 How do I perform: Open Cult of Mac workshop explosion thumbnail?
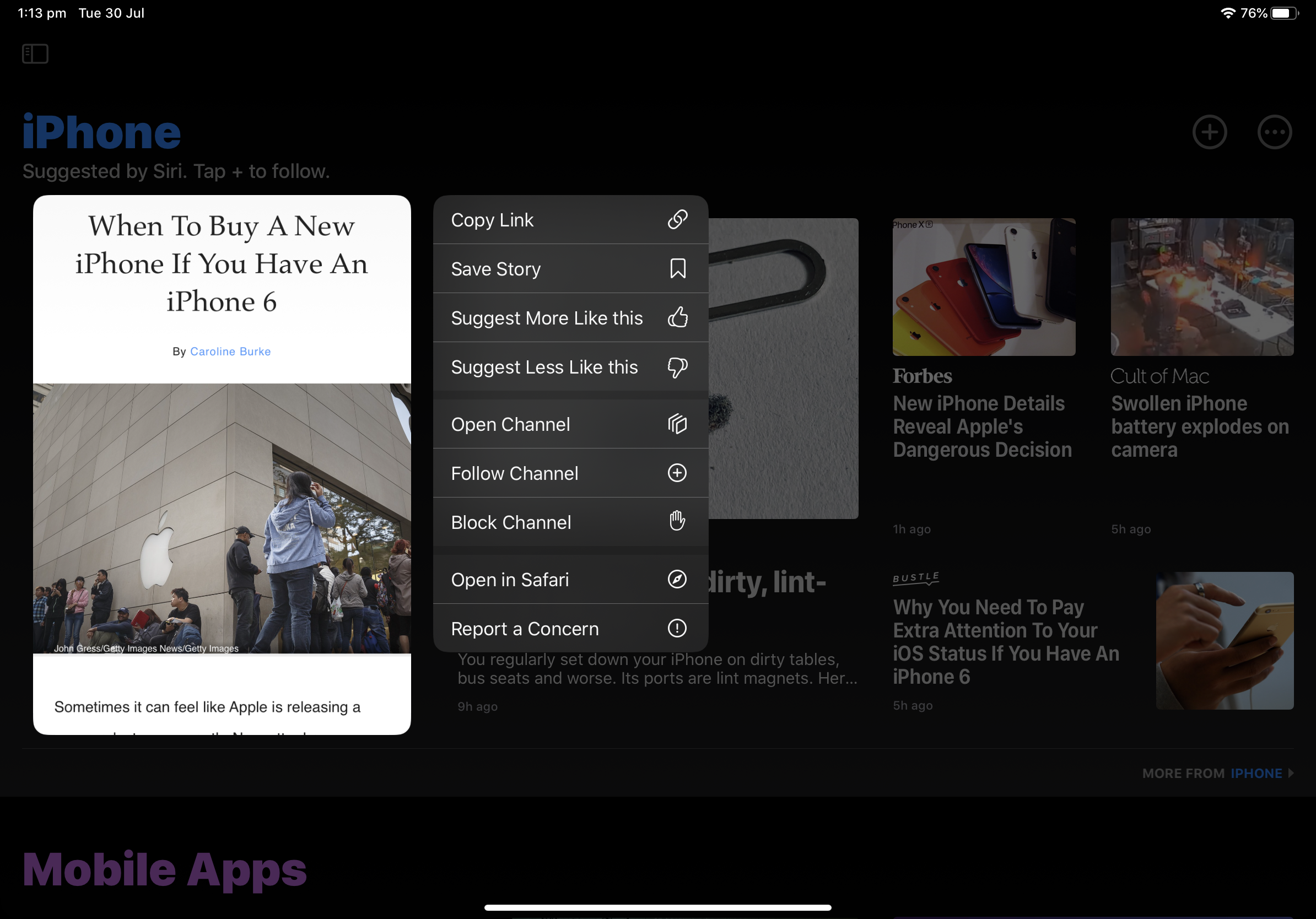click(1202, 286)
